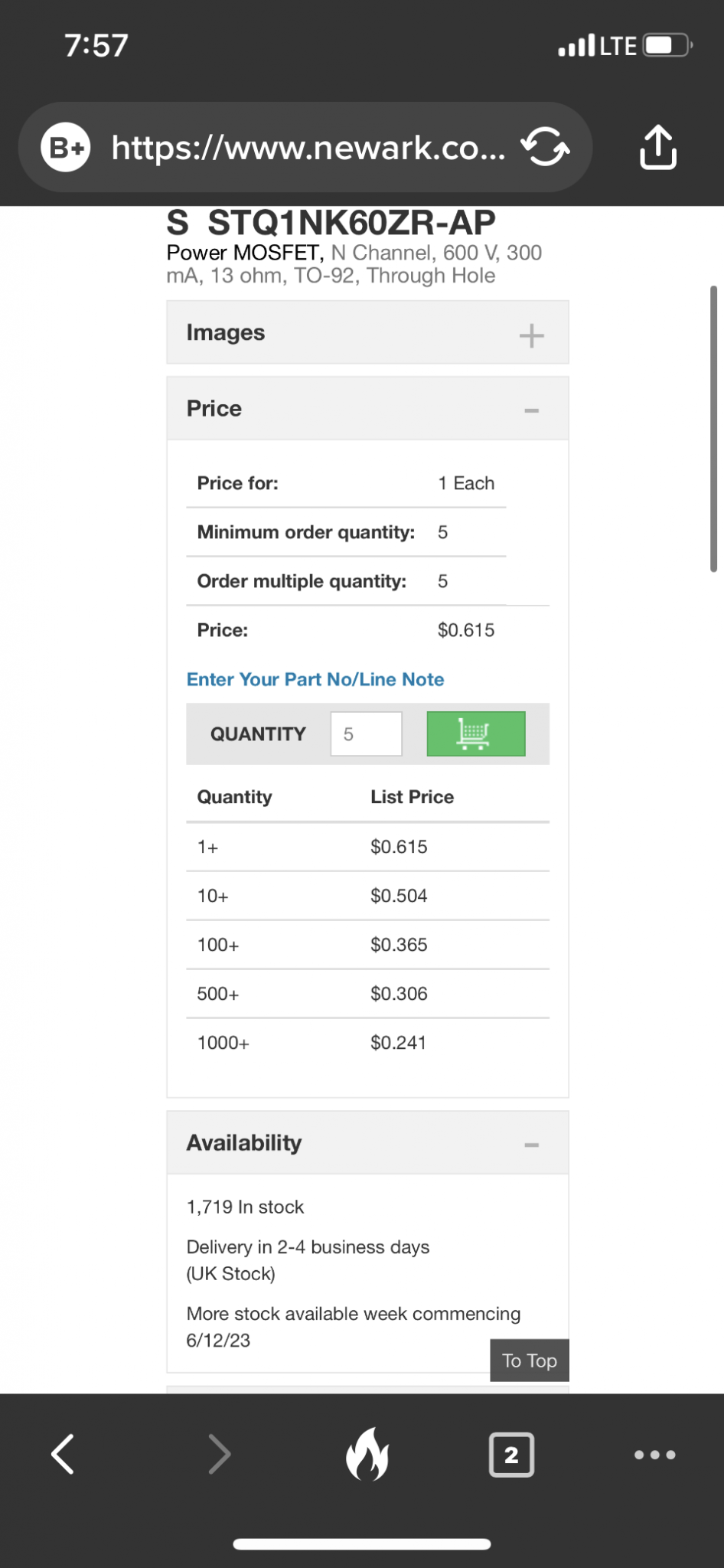
Task: Tap the Availability section header
Action: tap(367, 1142)
